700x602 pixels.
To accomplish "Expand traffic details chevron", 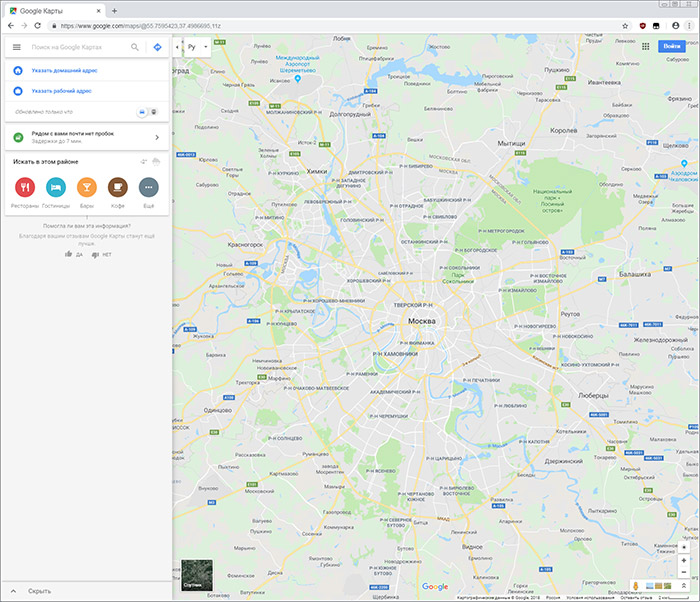I will point(157,137).
